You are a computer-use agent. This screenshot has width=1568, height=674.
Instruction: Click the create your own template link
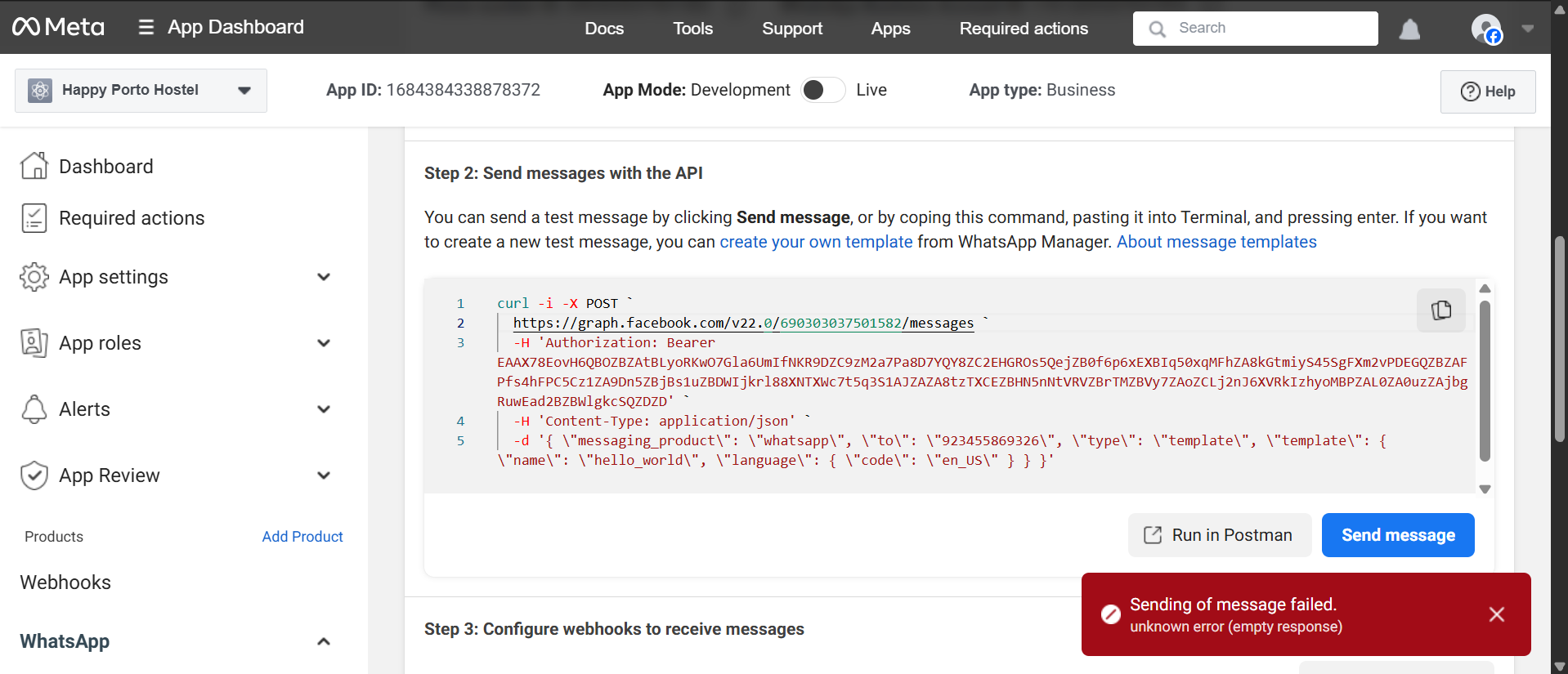(816, 242)
